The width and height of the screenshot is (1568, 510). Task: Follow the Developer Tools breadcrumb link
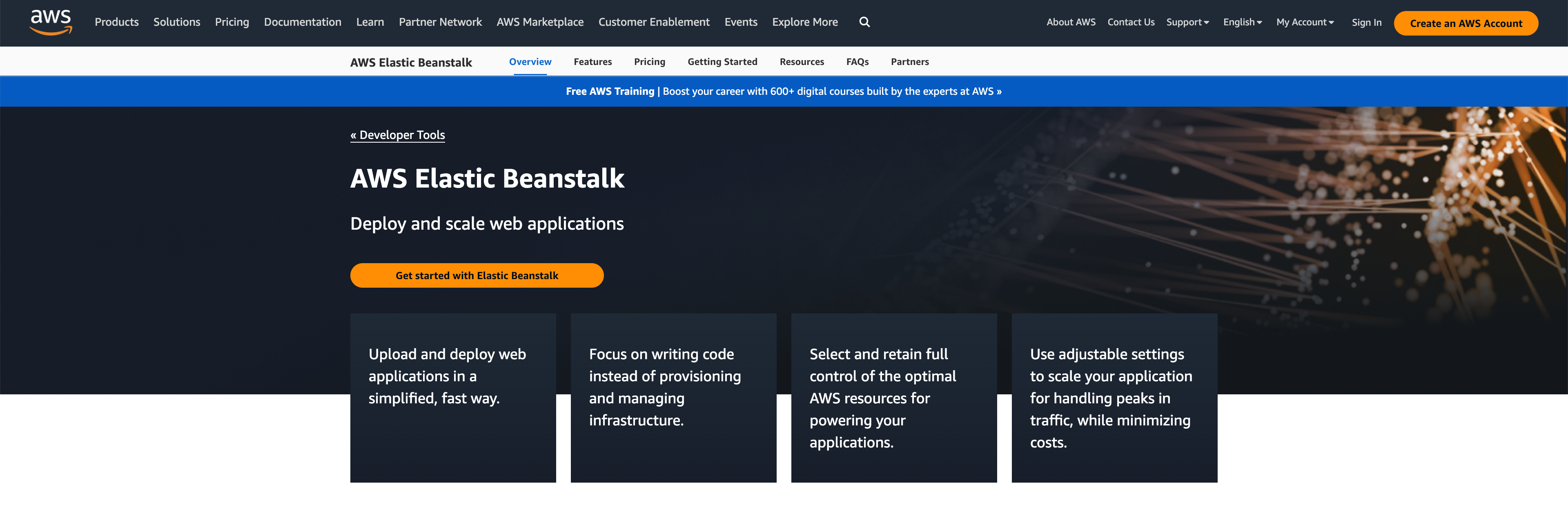(x=397, y=135)
